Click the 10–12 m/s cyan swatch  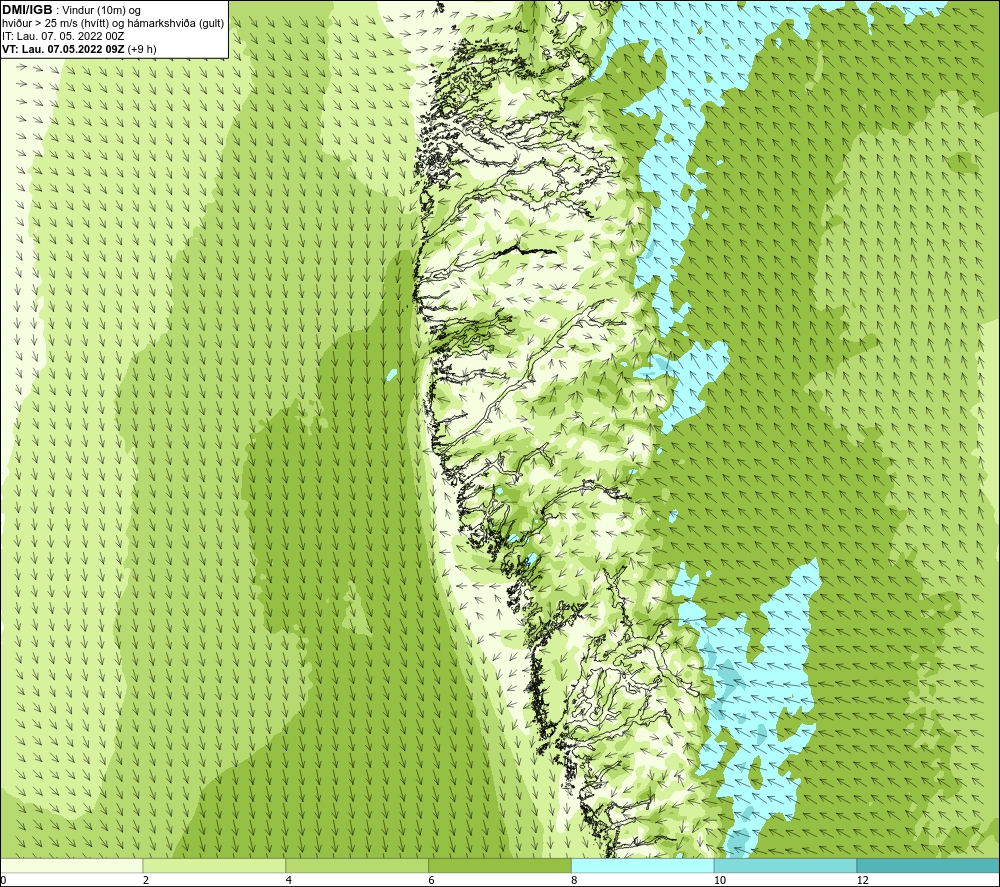786,865
